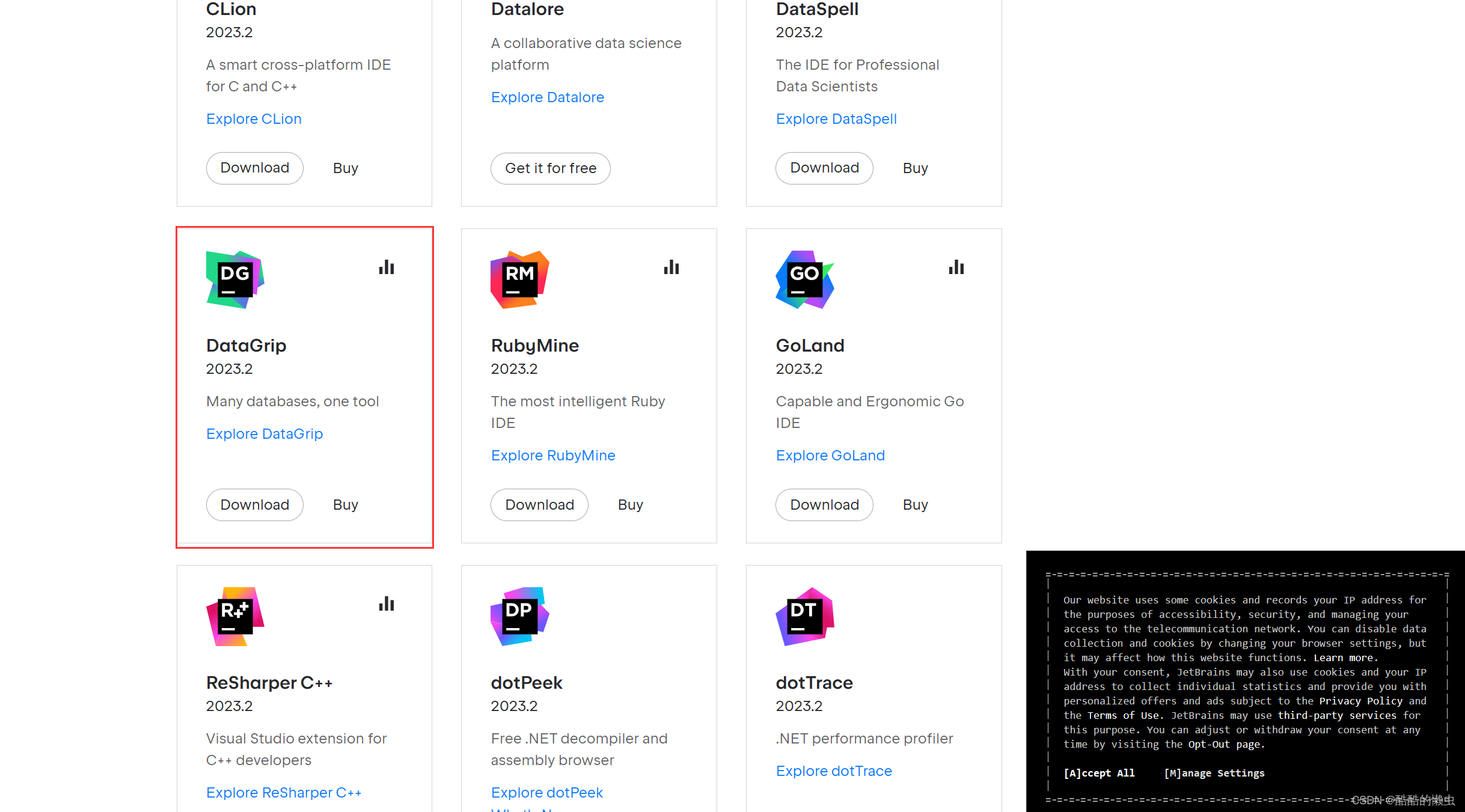This screenshot has width=1465, height=812.
Task: Click Explore GoLand link
Action: 830,455
